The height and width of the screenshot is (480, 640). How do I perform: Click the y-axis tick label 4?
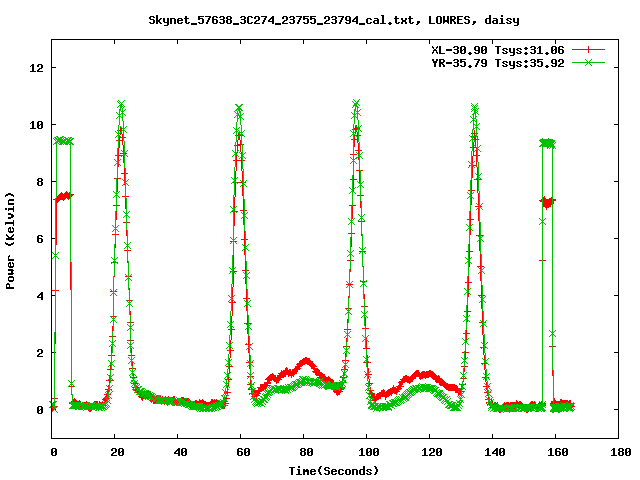click(40, 296)
